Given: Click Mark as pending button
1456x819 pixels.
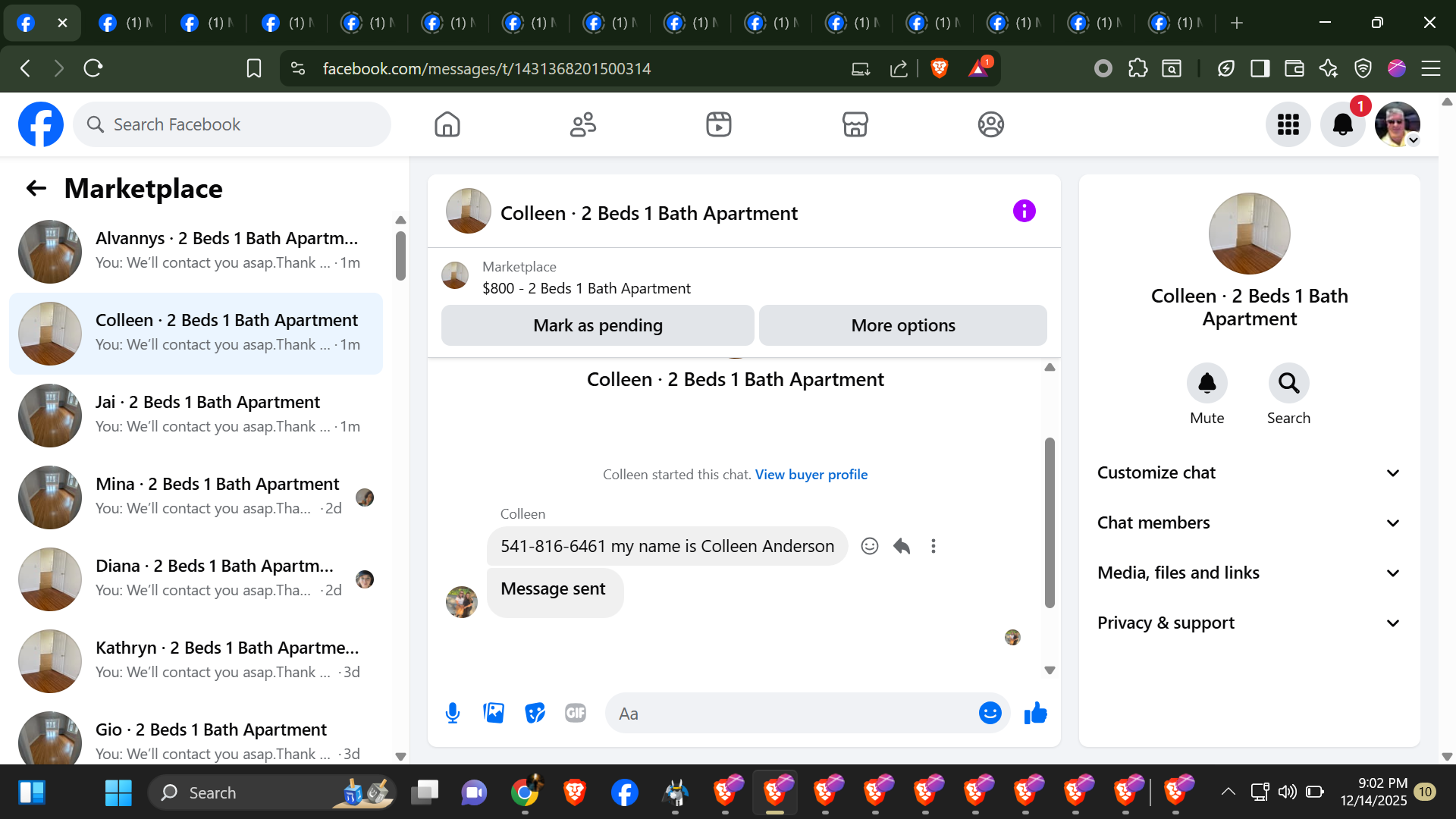Looking at the screenshot, I should 598,325.
